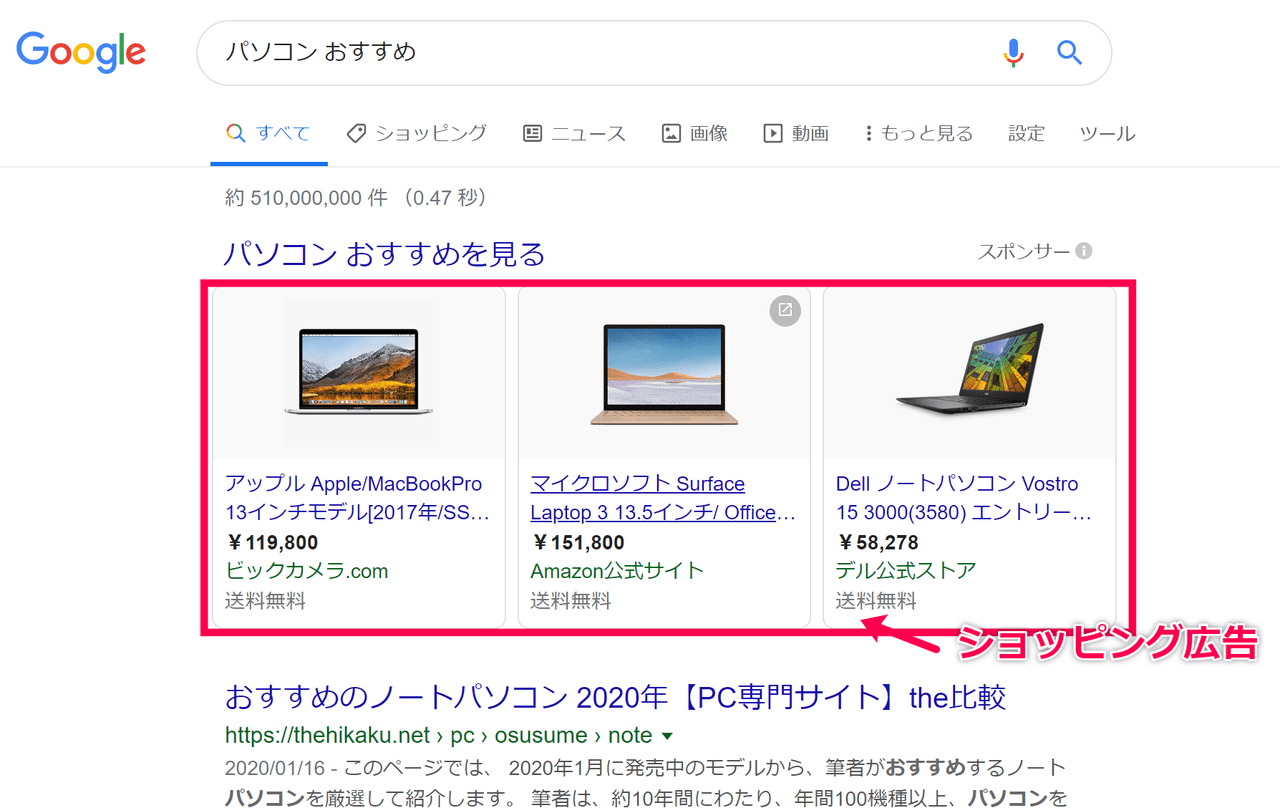This screenshot has height=808, width=1280.
Task: Open アップル Apple/MacBookPro product link
Action: coord(358,498)
